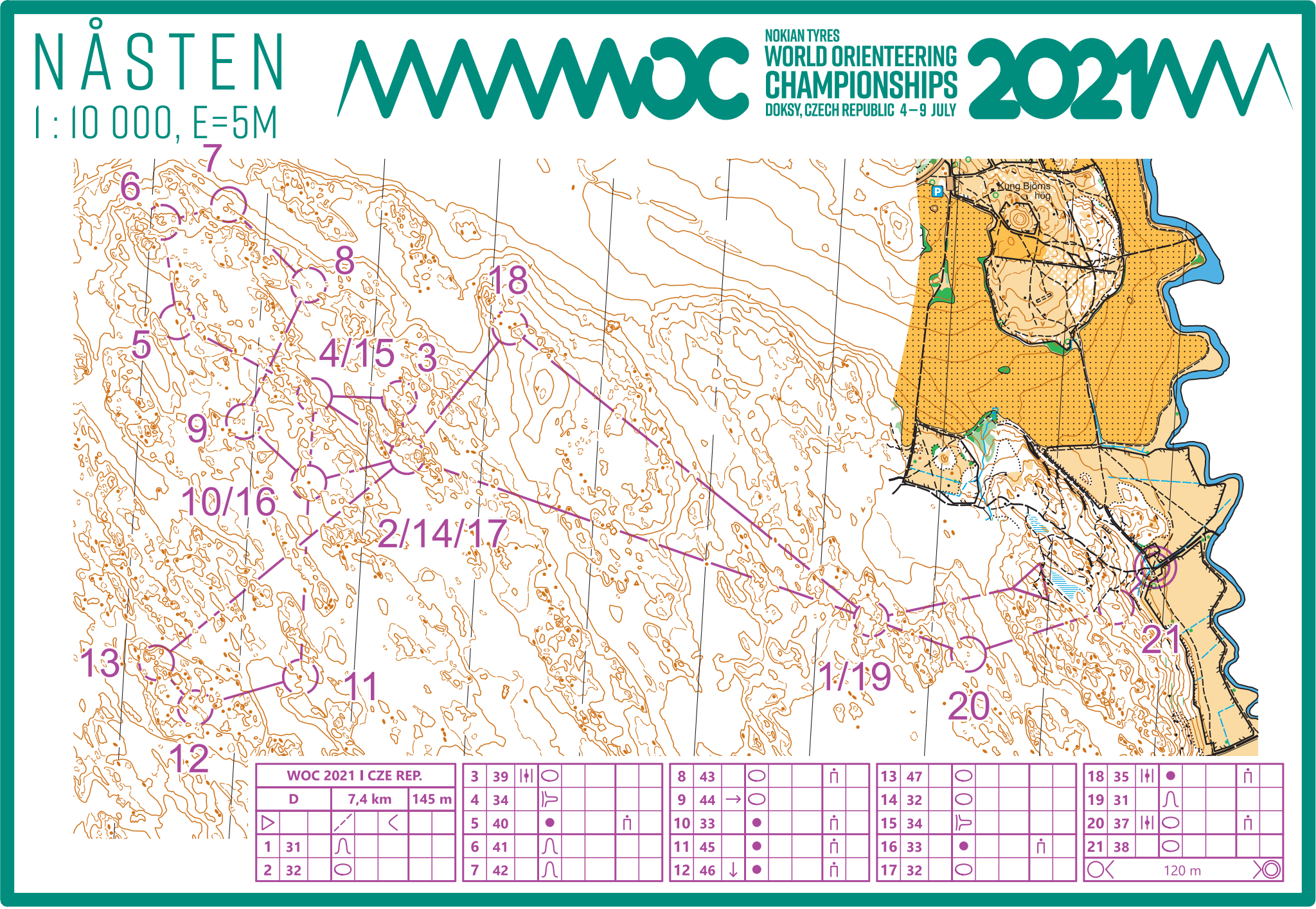The image size is (1316, 909).
Task: Click 'WOC 2021 I CZE REP.' table header
Action: coord(355,775)
